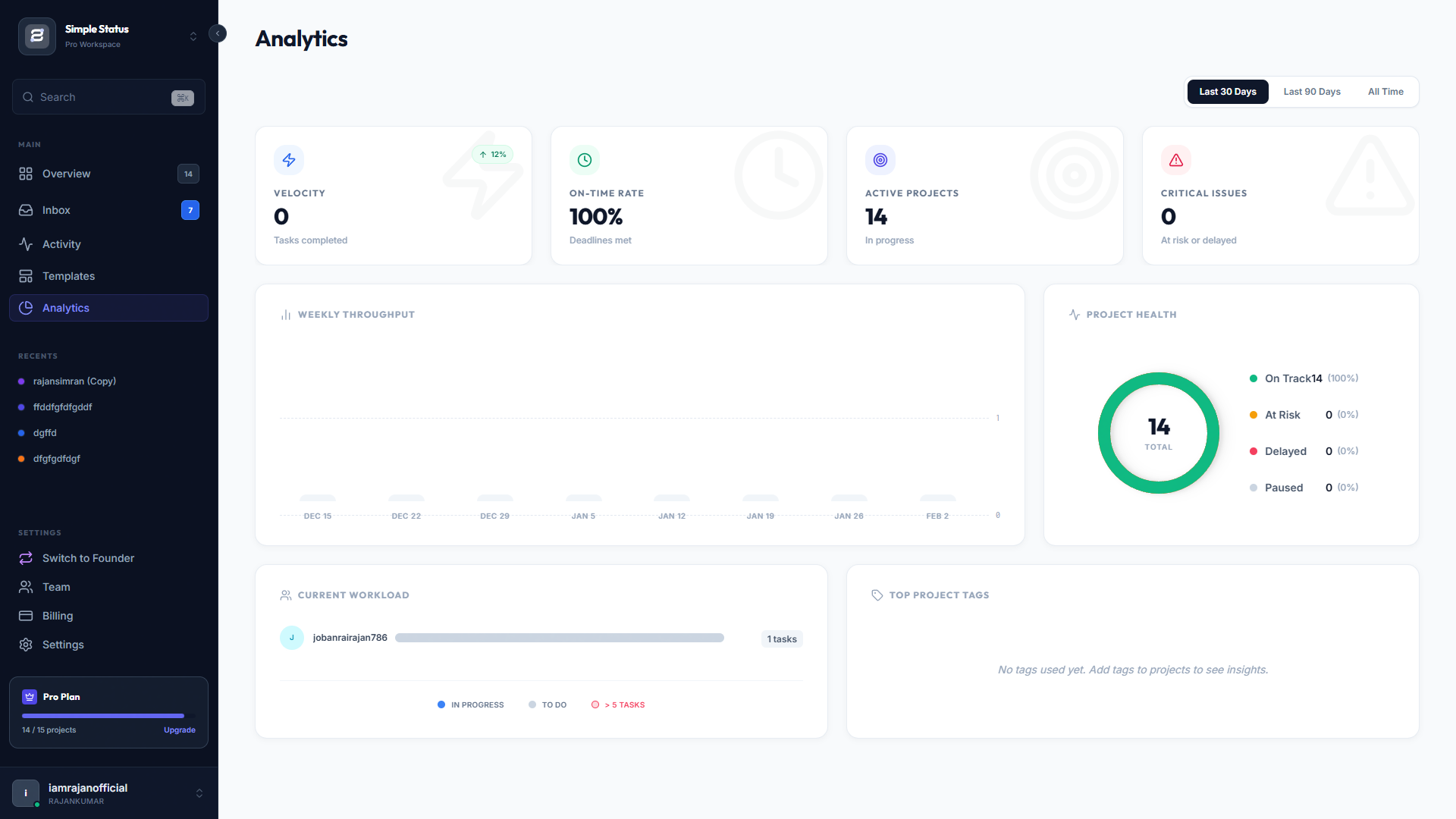Click the Overview grid icon in sidebar

pyautogui.click(x=26, y=174)
